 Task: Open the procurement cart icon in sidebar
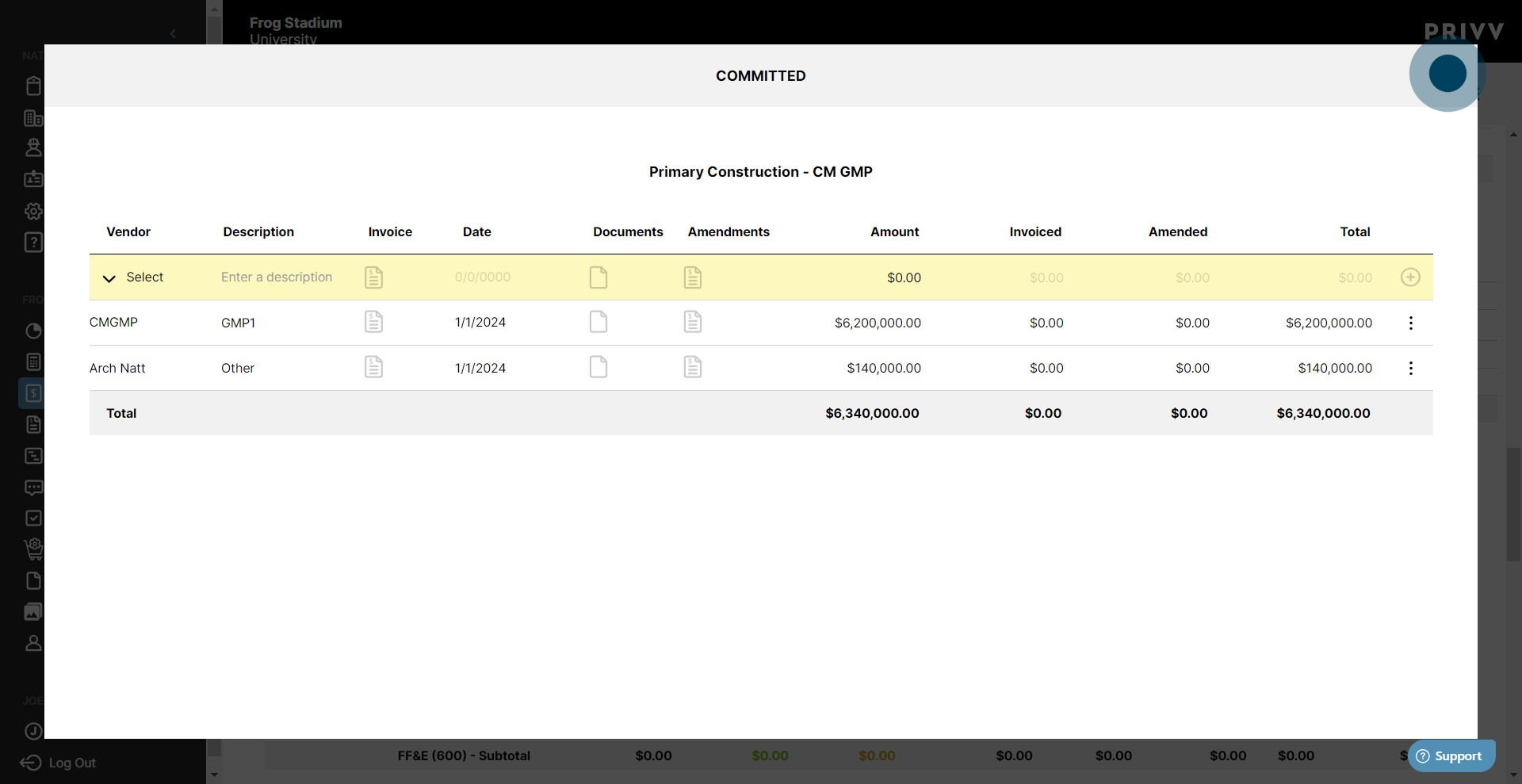coord(33,549)
